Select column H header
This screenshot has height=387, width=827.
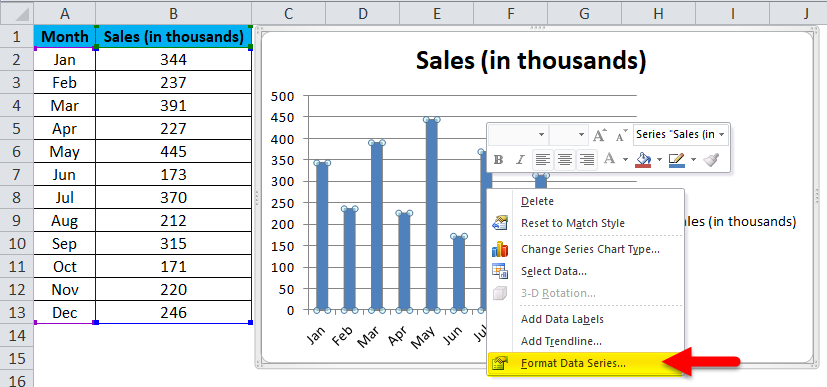658,14
